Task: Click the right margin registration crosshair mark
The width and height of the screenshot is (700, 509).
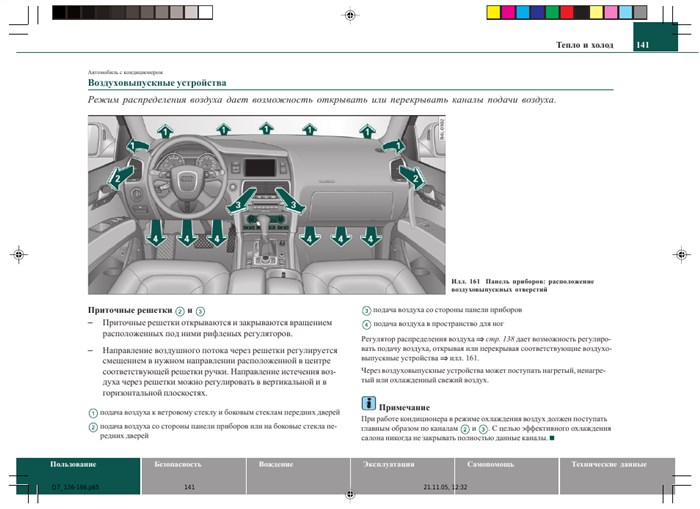Action: 681,255
